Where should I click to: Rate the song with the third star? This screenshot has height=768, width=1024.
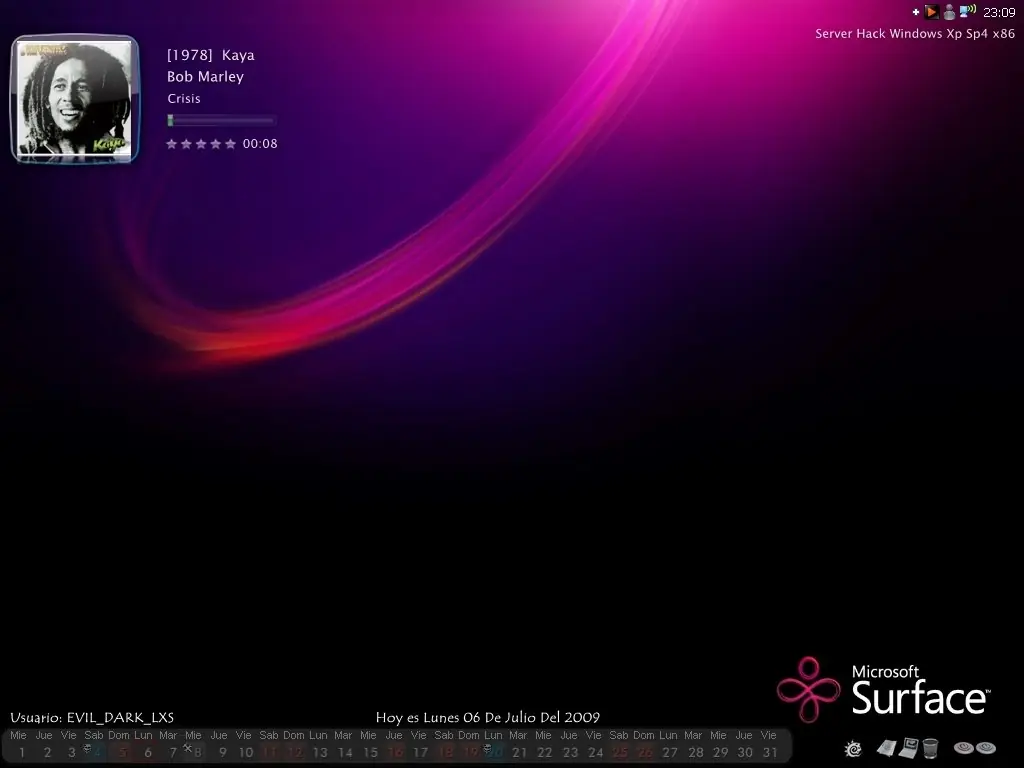(201, 144)
